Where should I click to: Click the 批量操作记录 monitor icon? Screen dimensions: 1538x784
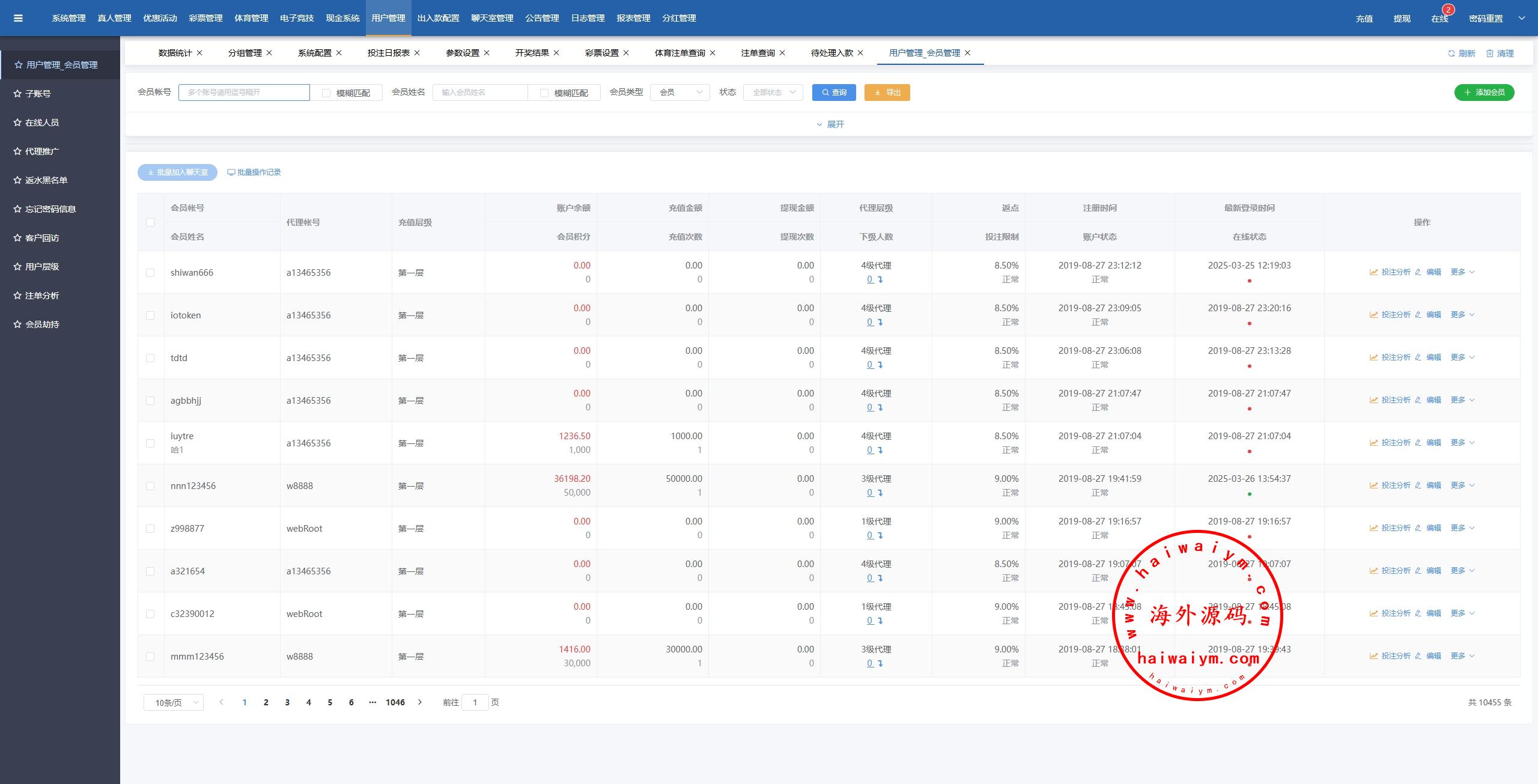231,172
